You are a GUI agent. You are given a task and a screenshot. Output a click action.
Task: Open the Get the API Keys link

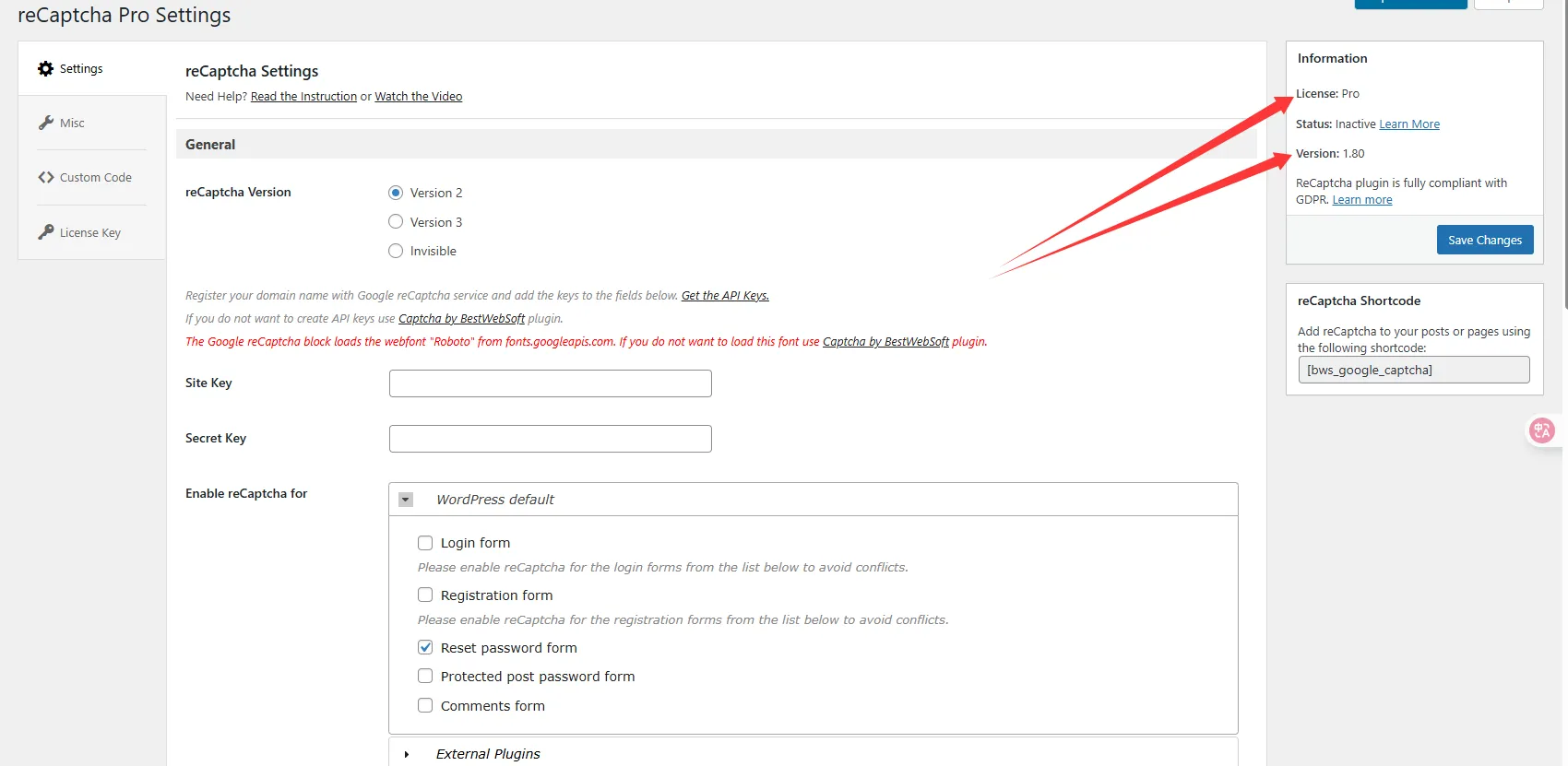[725, 296]
